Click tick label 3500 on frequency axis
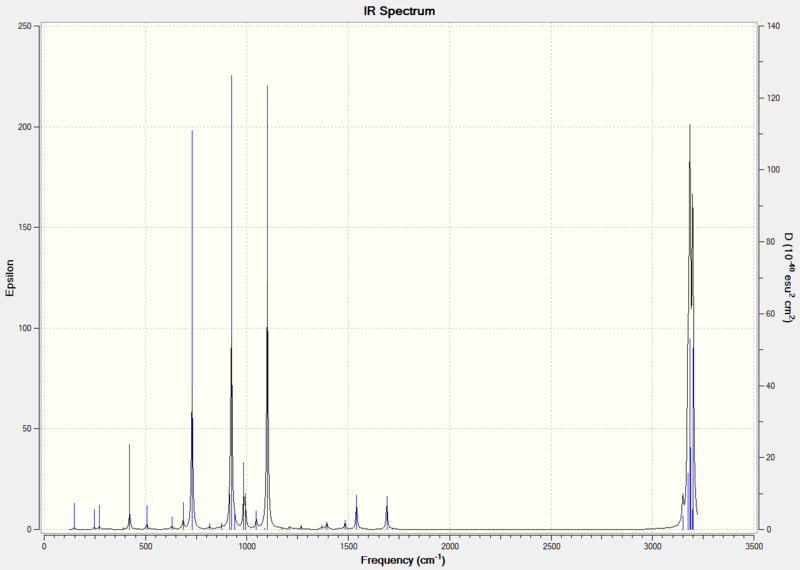This screenshot has width=800, height=570. [754, 547]
